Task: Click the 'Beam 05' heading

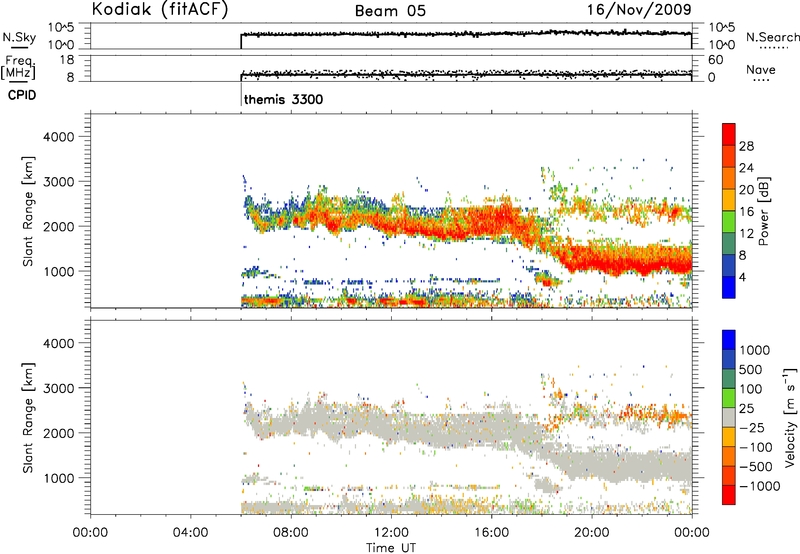Action: tap(390, 11)
